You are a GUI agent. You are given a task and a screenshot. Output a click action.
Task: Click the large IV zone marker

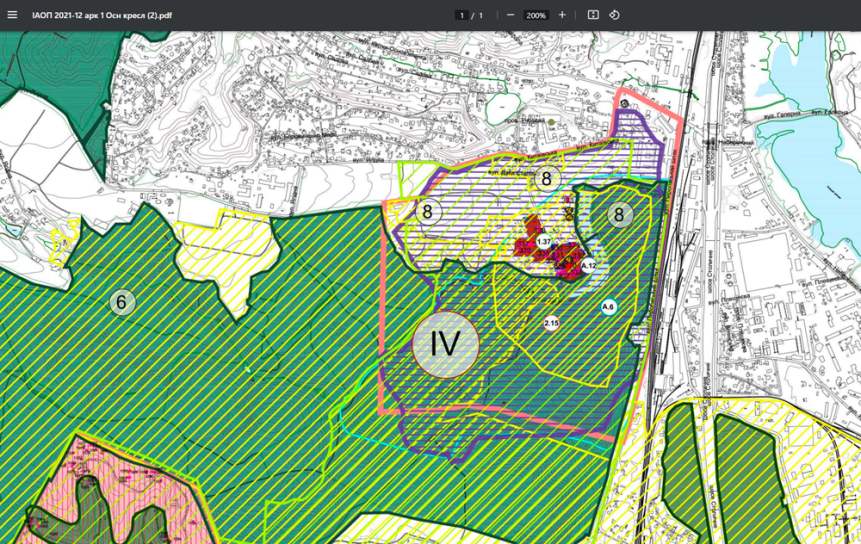pyautogui.click(x=445, y=344)
